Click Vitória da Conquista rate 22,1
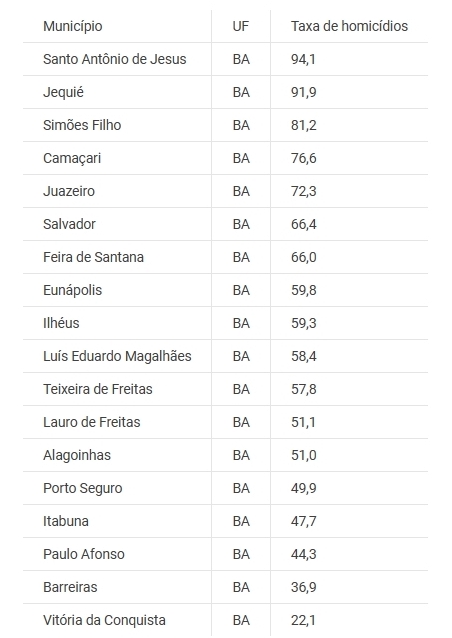Screen dimensions: 452x638 303,620
